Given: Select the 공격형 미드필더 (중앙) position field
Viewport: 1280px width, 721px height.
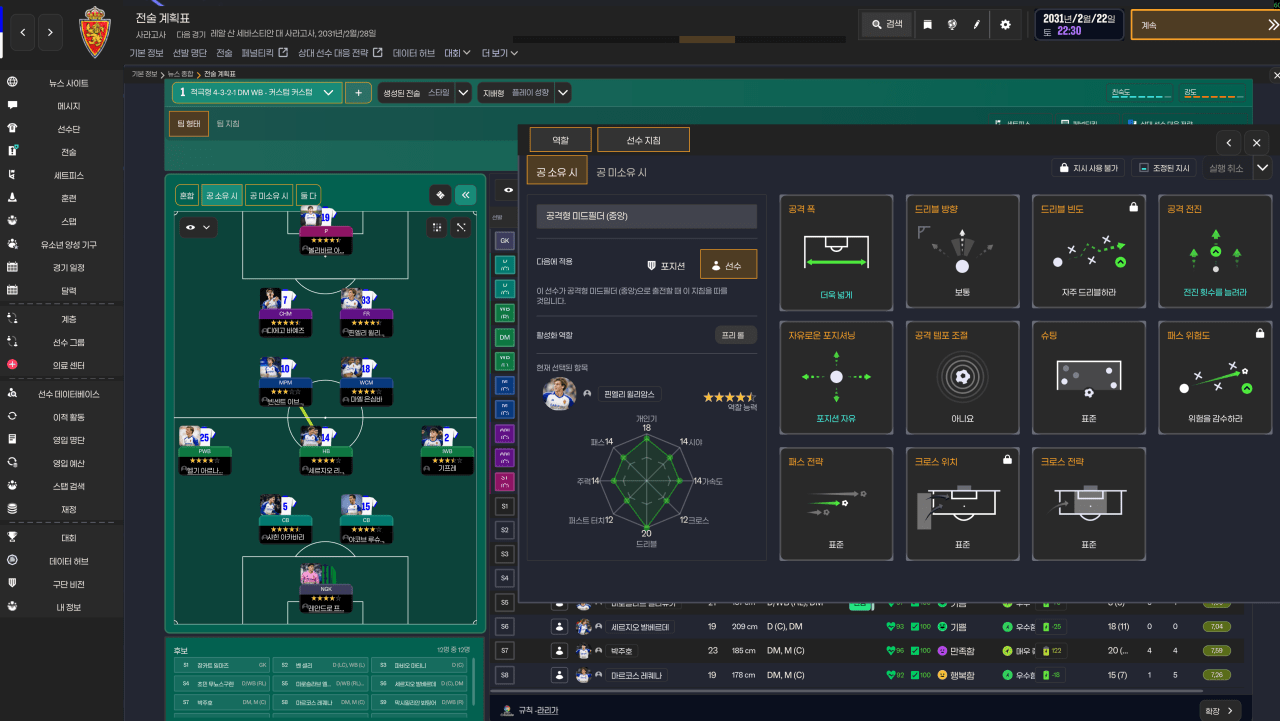Looking at the screenshot, I should click(646, 216).
